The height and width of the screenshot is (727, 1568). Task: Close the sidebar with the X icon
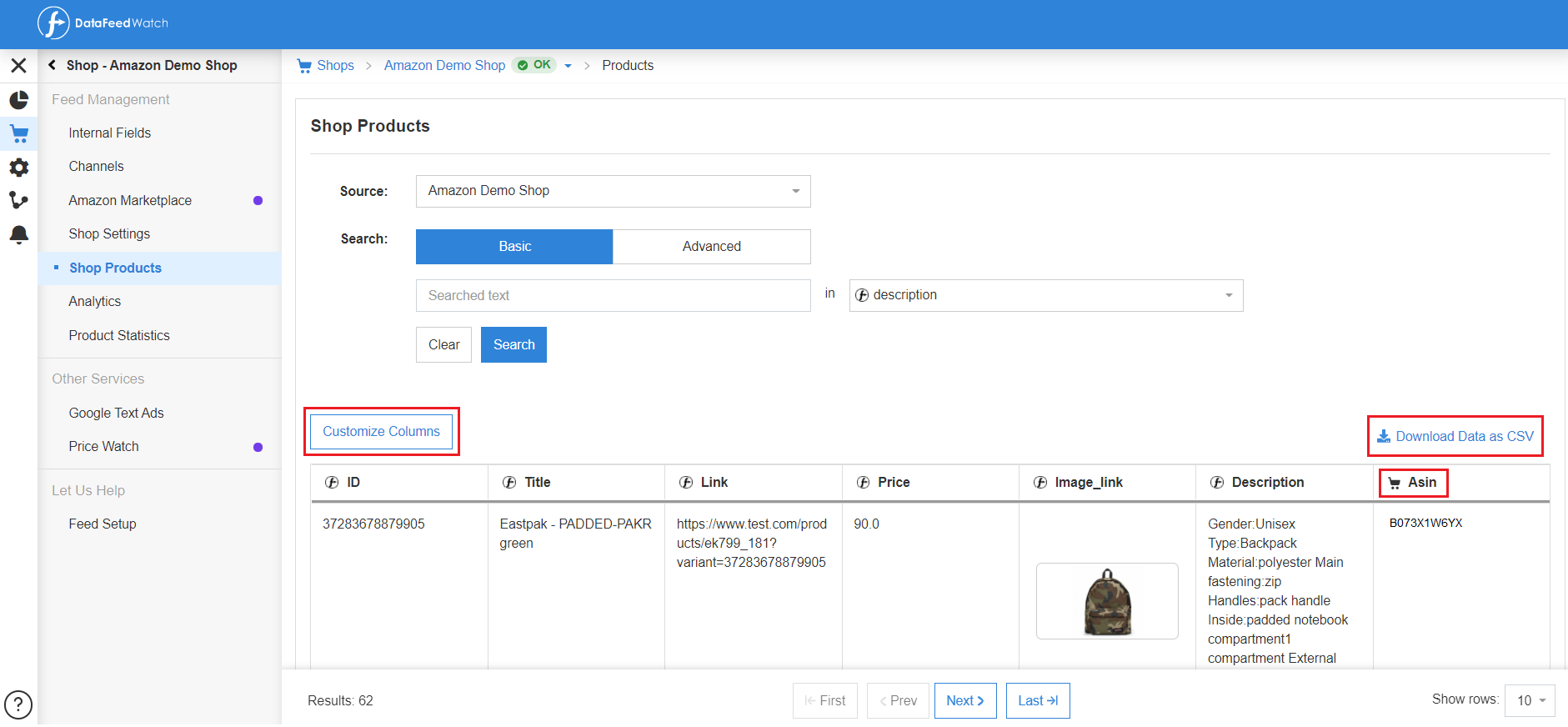pos(18,65)
